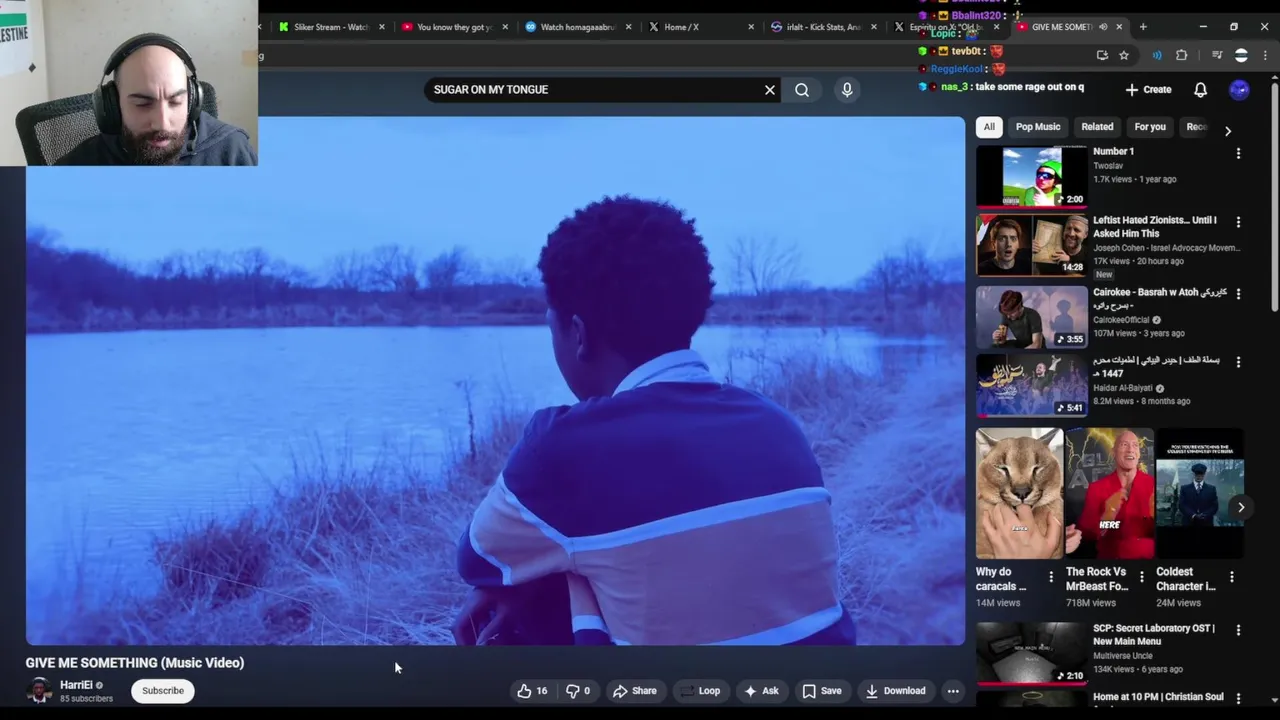Open the browser extensions puzzle icon
Image resolution: width=1280 pixels, height=720 pixels.
click(x=1181, y=56)
